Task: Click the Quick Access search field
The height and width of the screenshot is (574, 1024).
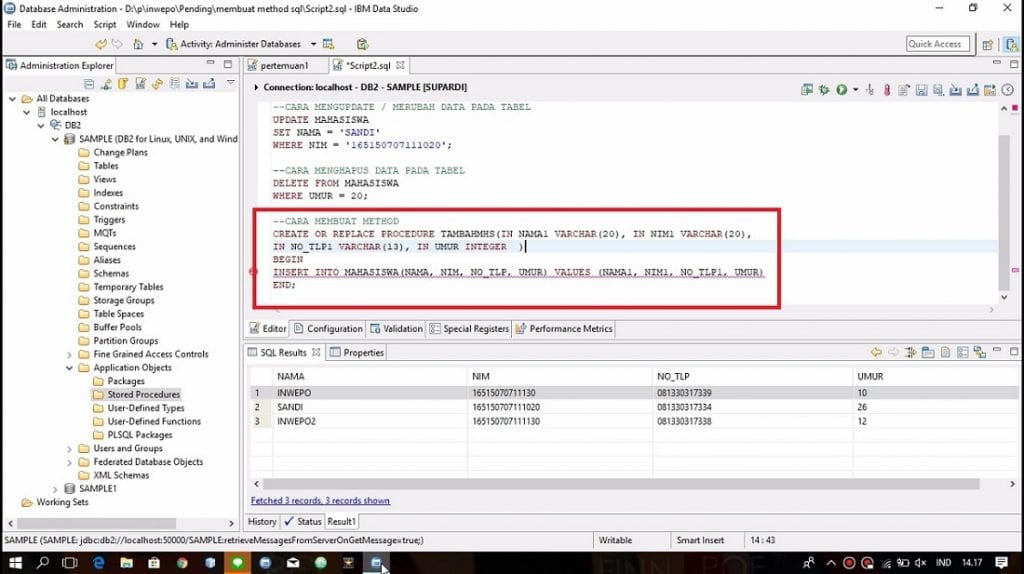Action: (934, 44)
